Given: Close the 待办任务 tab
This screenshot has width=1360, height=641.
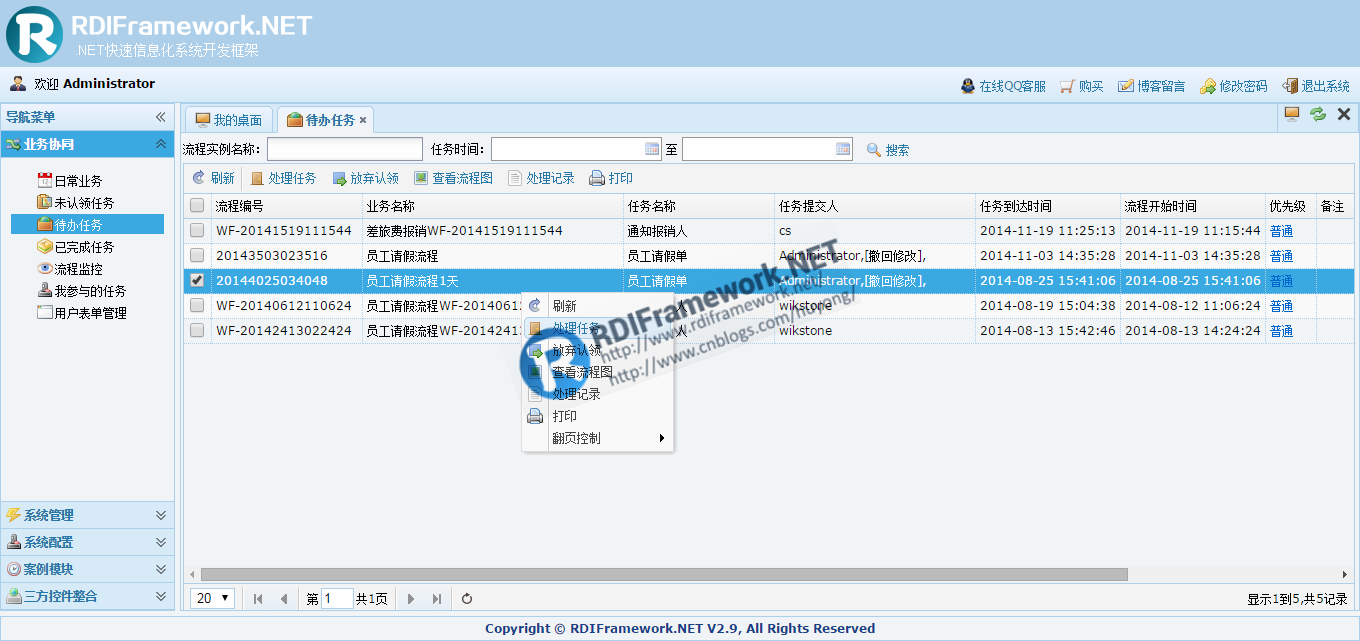Looking at the screenshot, I should tap(363, 120).
